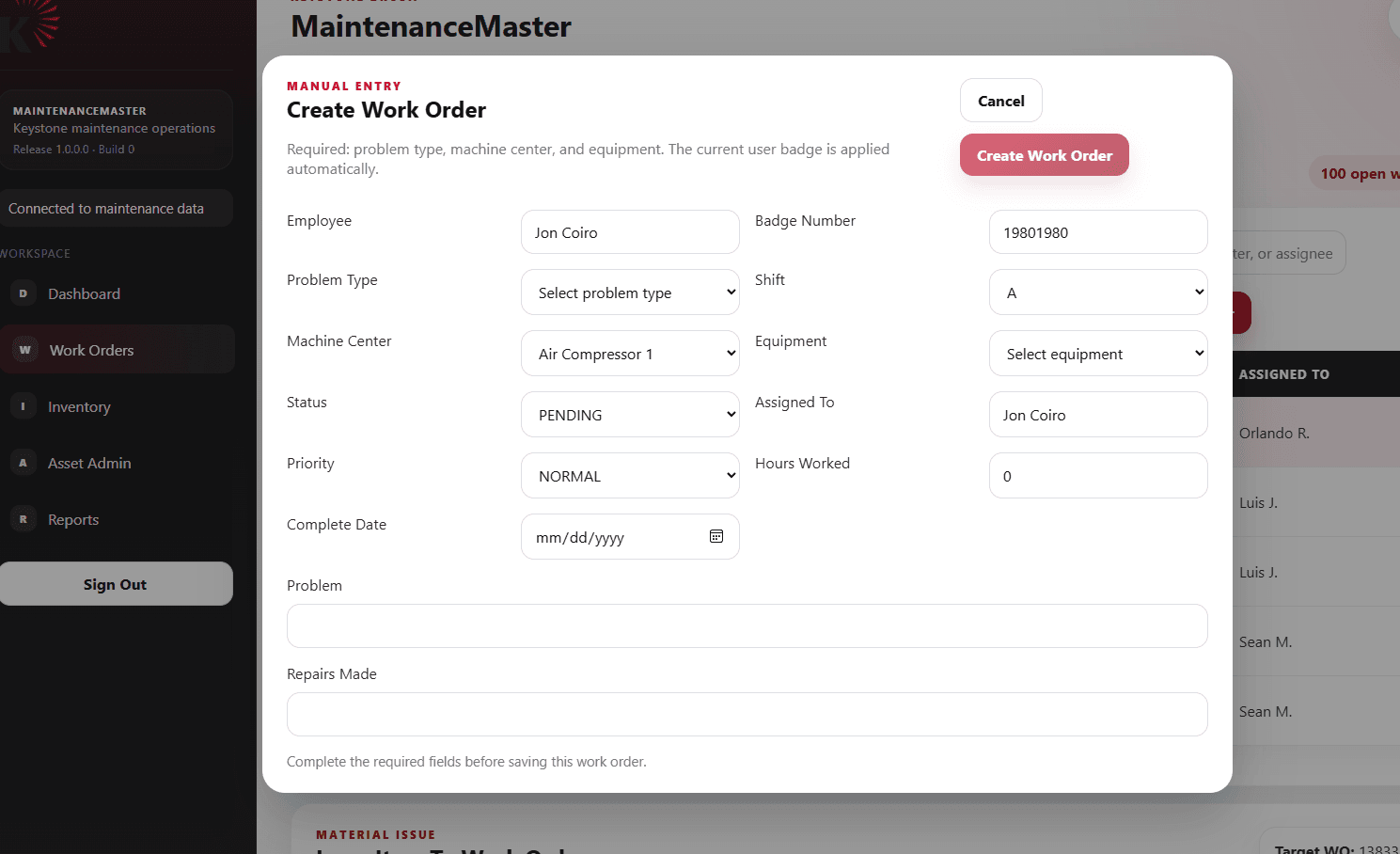The width and height of the screenshot is (1400, 854).
Task: Select the Status dropdown showing PENDING
Action: 629,414
